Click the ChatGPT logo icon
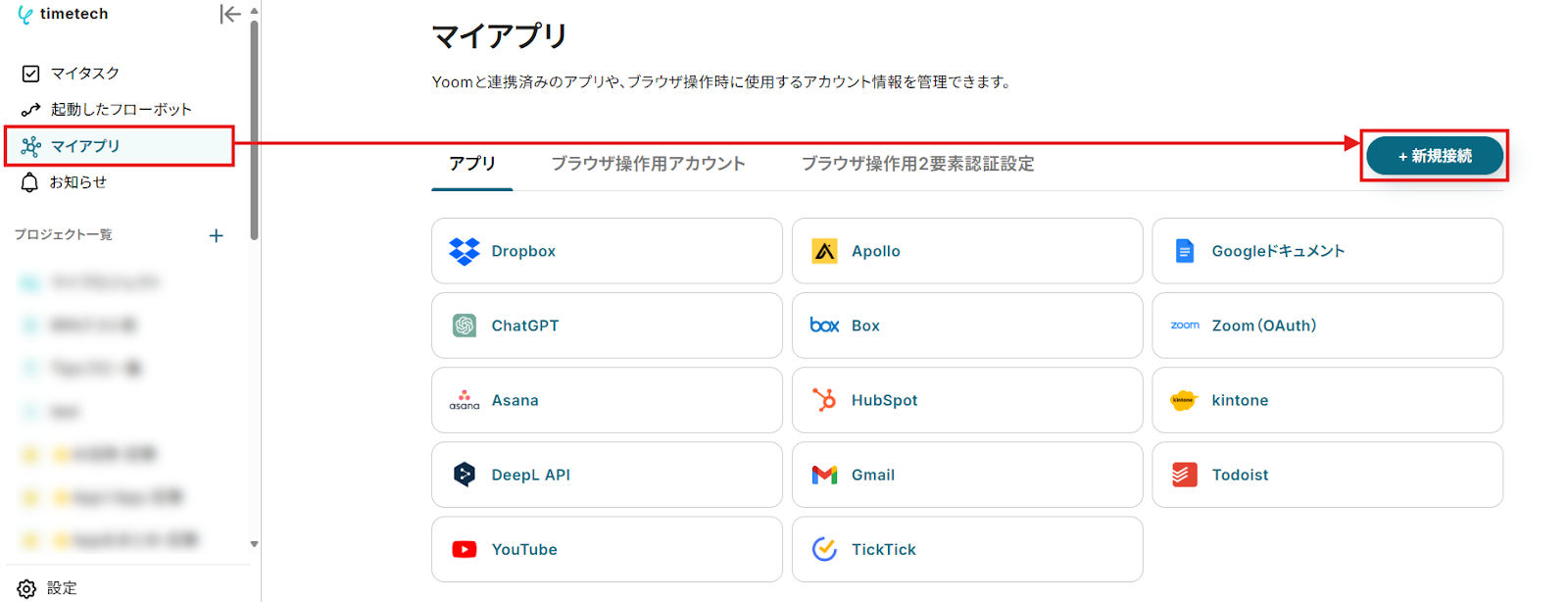Screen dimensions: 1568x602 pos(464,326)
